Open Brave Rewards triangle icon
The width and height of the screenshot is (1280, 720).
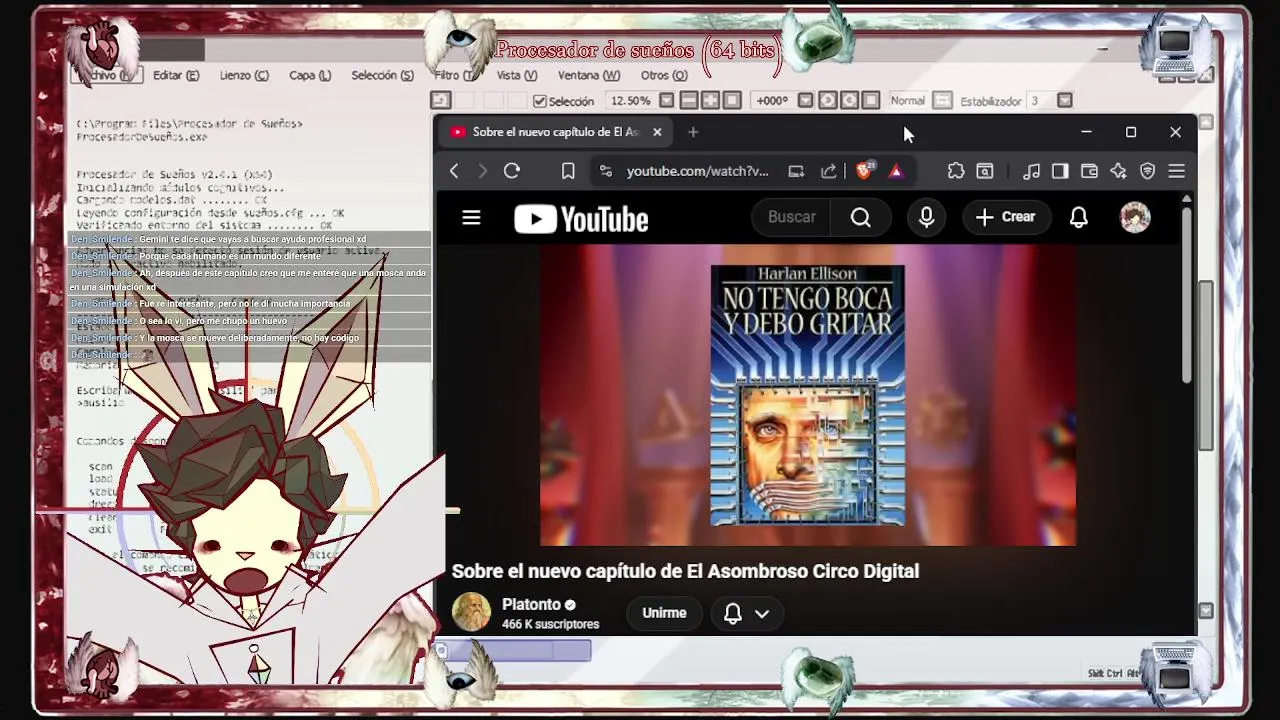coord(896,171)
